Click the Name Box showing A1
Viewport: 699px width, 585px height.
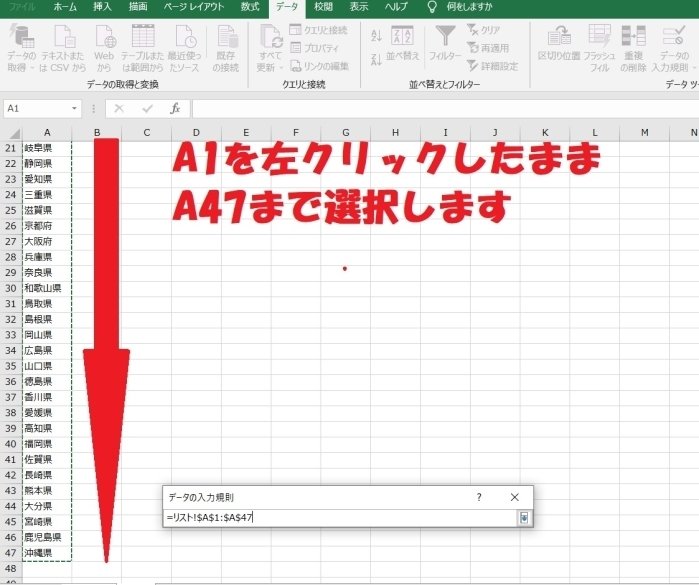[37, 108]
